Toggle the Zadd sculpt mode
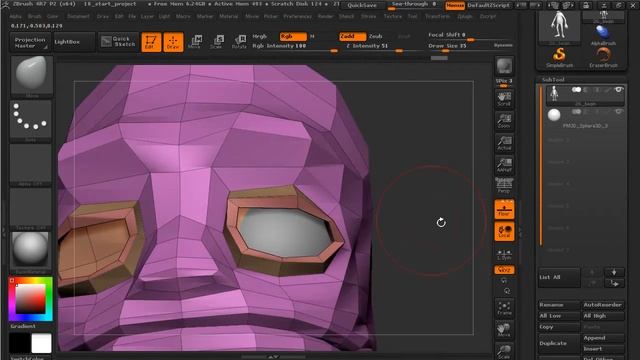 (x=352, y=36)
